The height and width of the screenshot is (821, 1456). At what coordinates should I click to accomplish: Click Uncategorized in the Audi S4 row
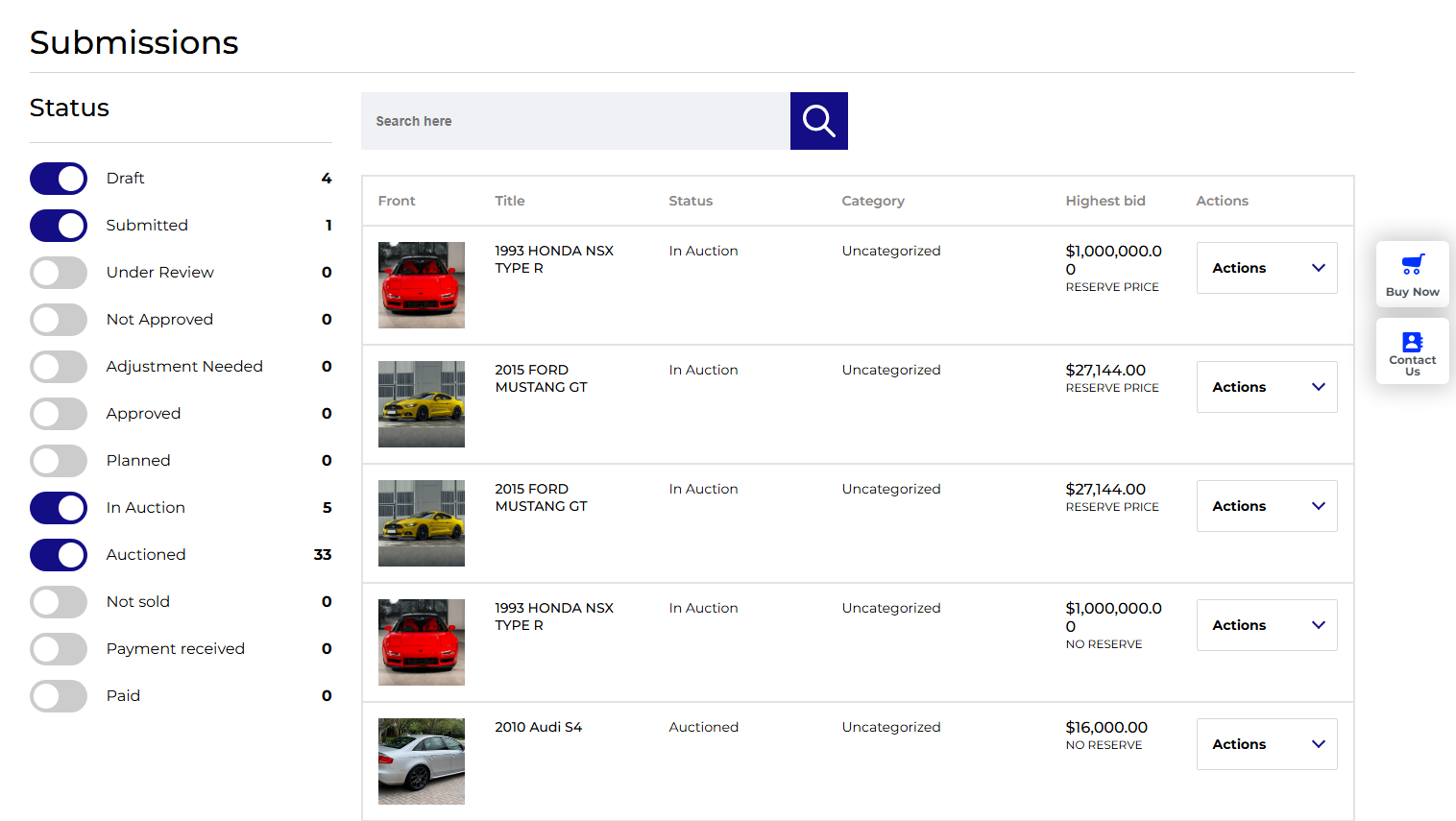[891, 727]
